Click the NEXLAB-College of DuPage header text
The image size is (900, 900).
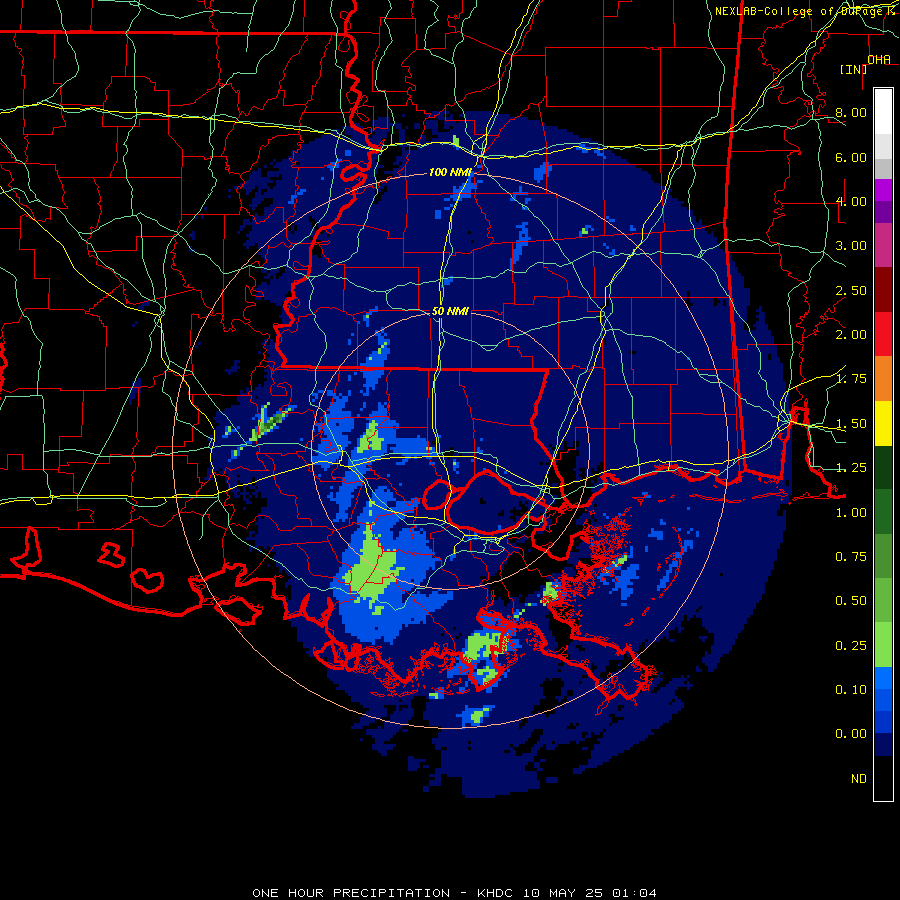[798, 11]
